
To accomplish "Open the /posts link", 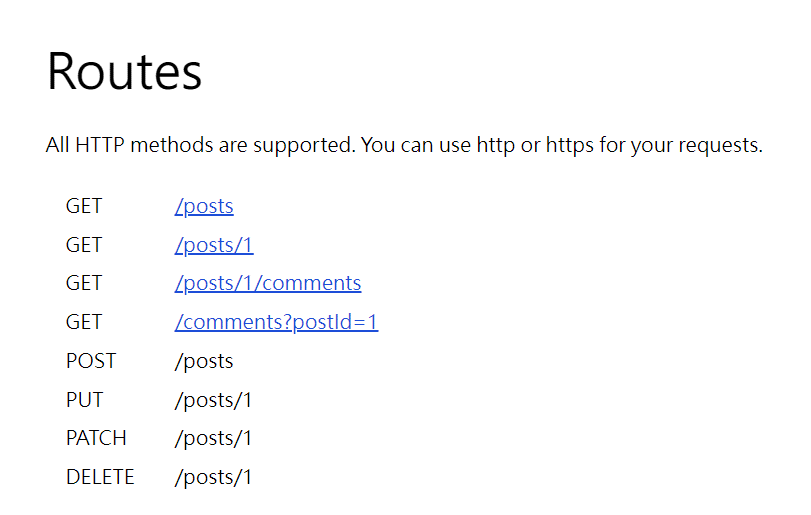I will click(x=204, y=206).
